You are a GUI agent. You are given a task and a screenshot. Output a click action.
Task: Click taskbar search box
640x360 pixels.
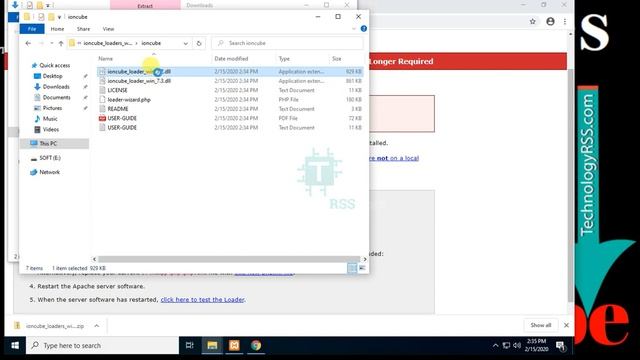coord(103,345)
